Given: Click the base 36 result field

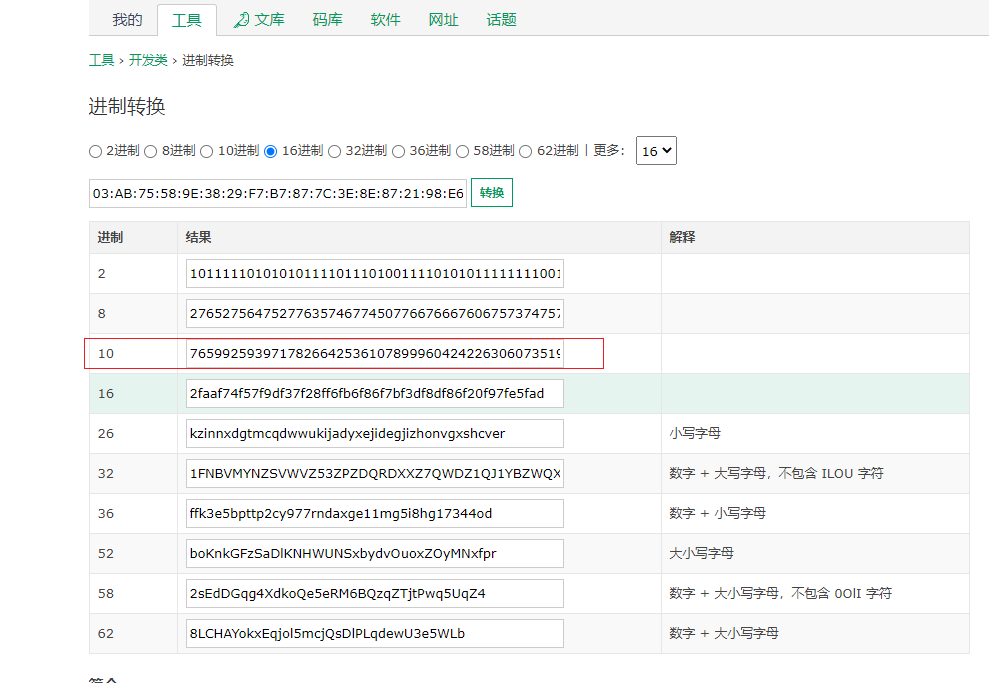Looking at the screenshot, I should coord(375,513).
